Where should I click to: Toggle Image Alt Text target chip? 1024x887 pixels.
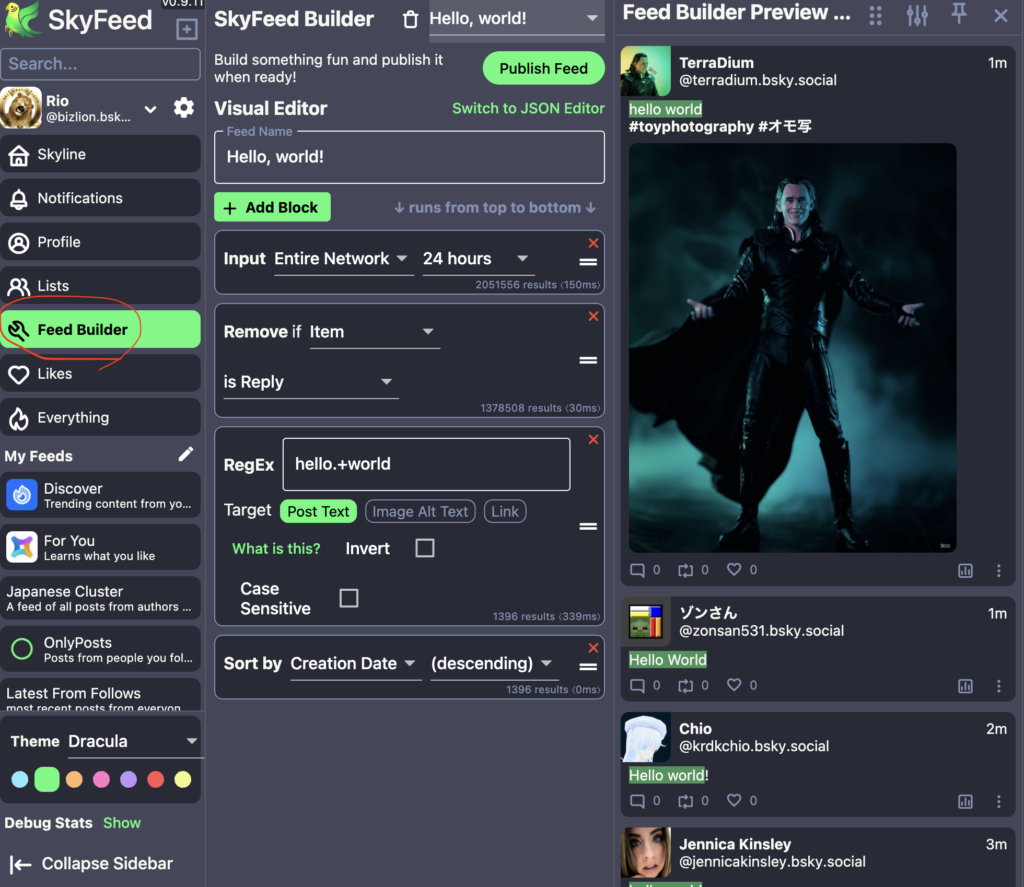(x=420, y=511)
